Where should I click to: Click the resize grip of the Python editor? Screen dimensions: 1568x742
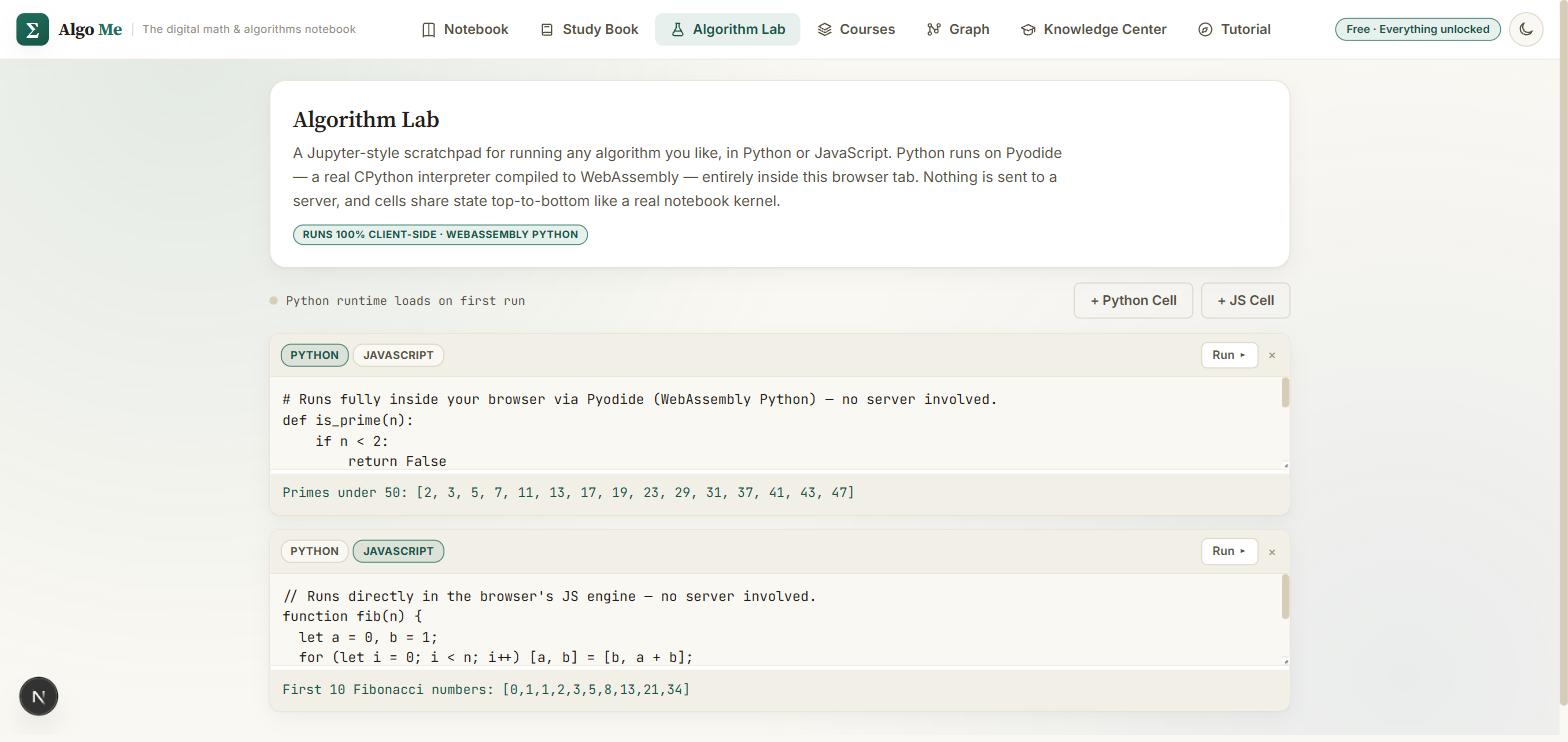coord(1285,465)
